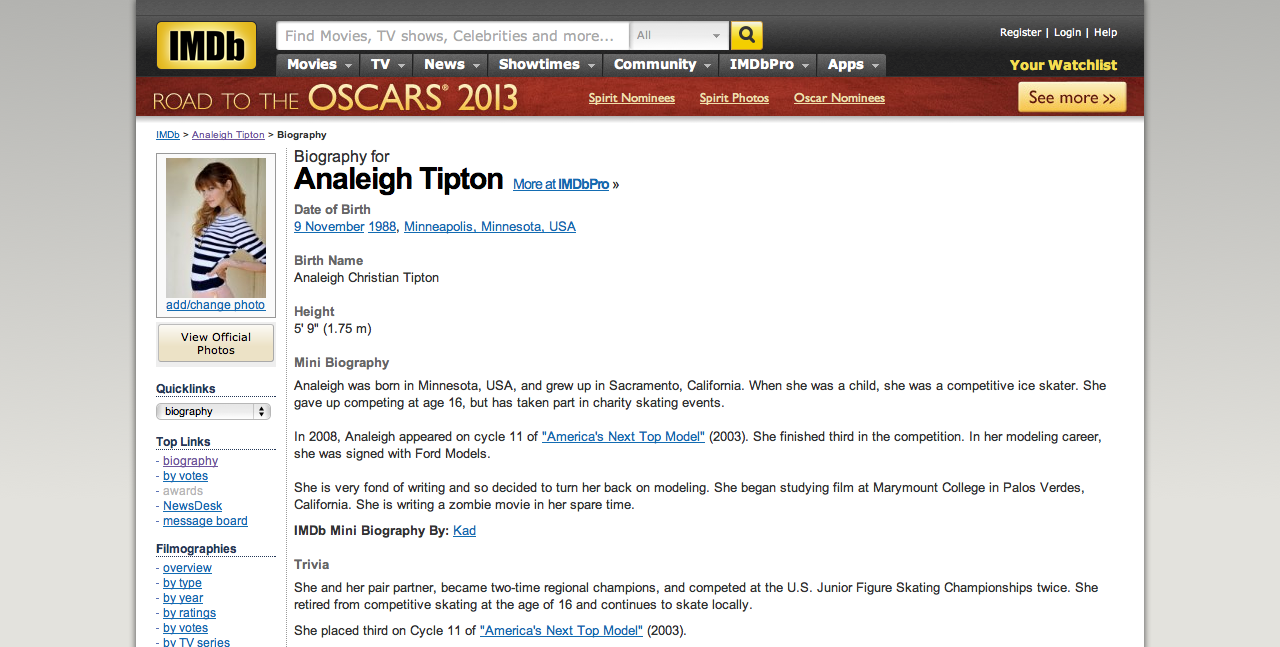Click the NewsDesk link
This screenshot has height=647, width=1280.
192,506
